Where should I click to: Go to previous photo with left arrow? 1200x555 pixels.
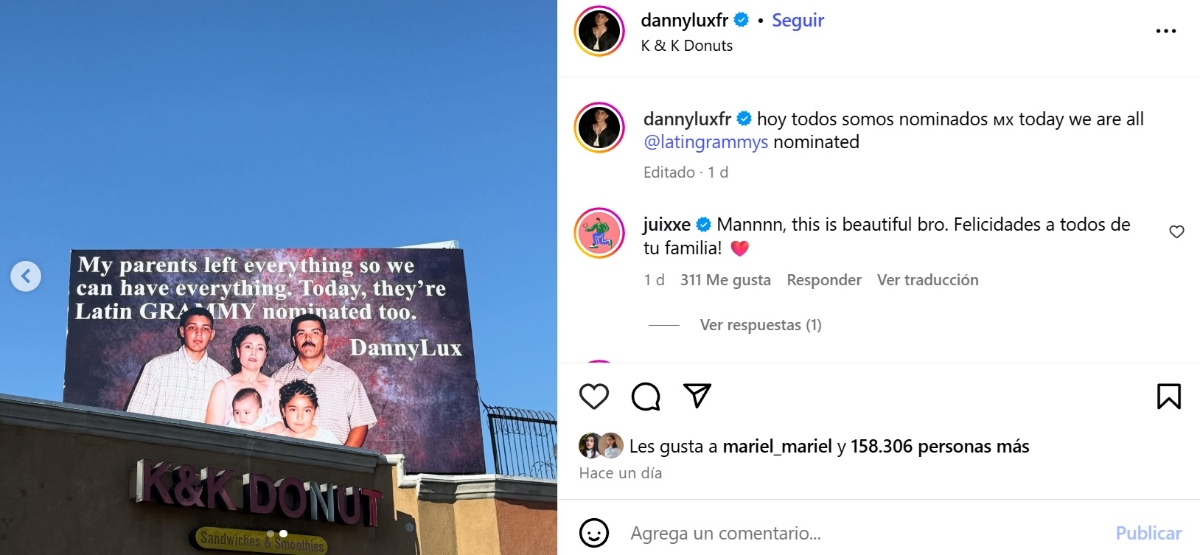pyautogui.click(x=26, y=276)
